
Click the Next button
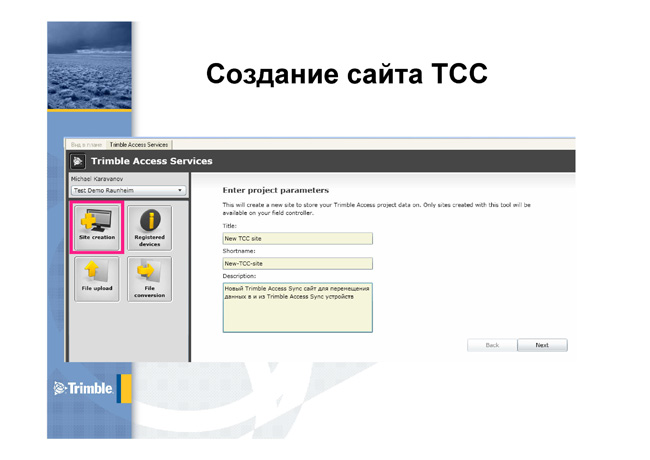542,345
